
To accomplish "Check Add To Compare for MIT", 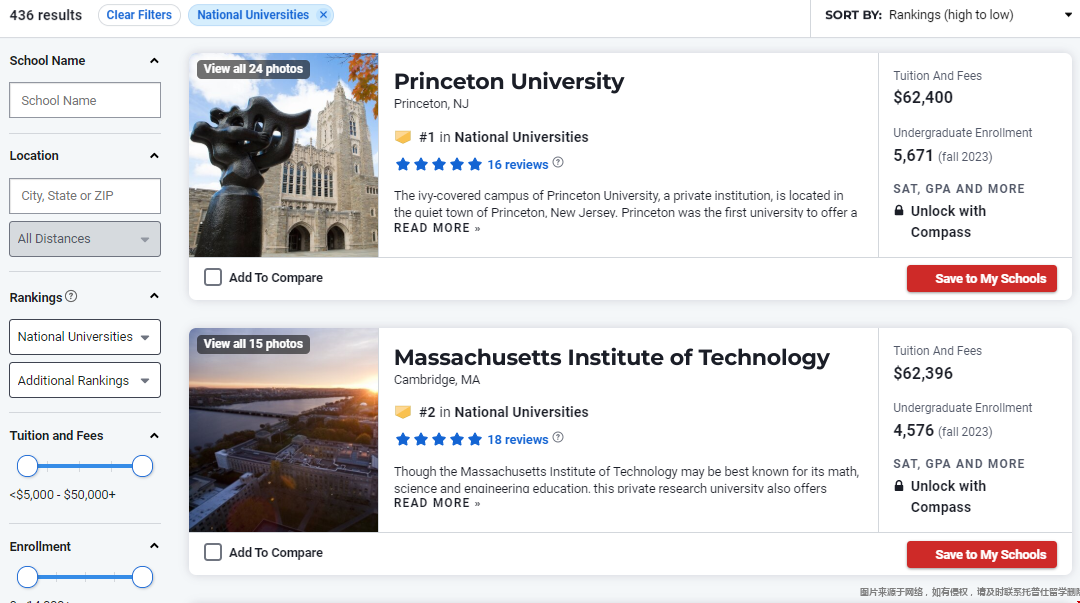I will point(213,552).
